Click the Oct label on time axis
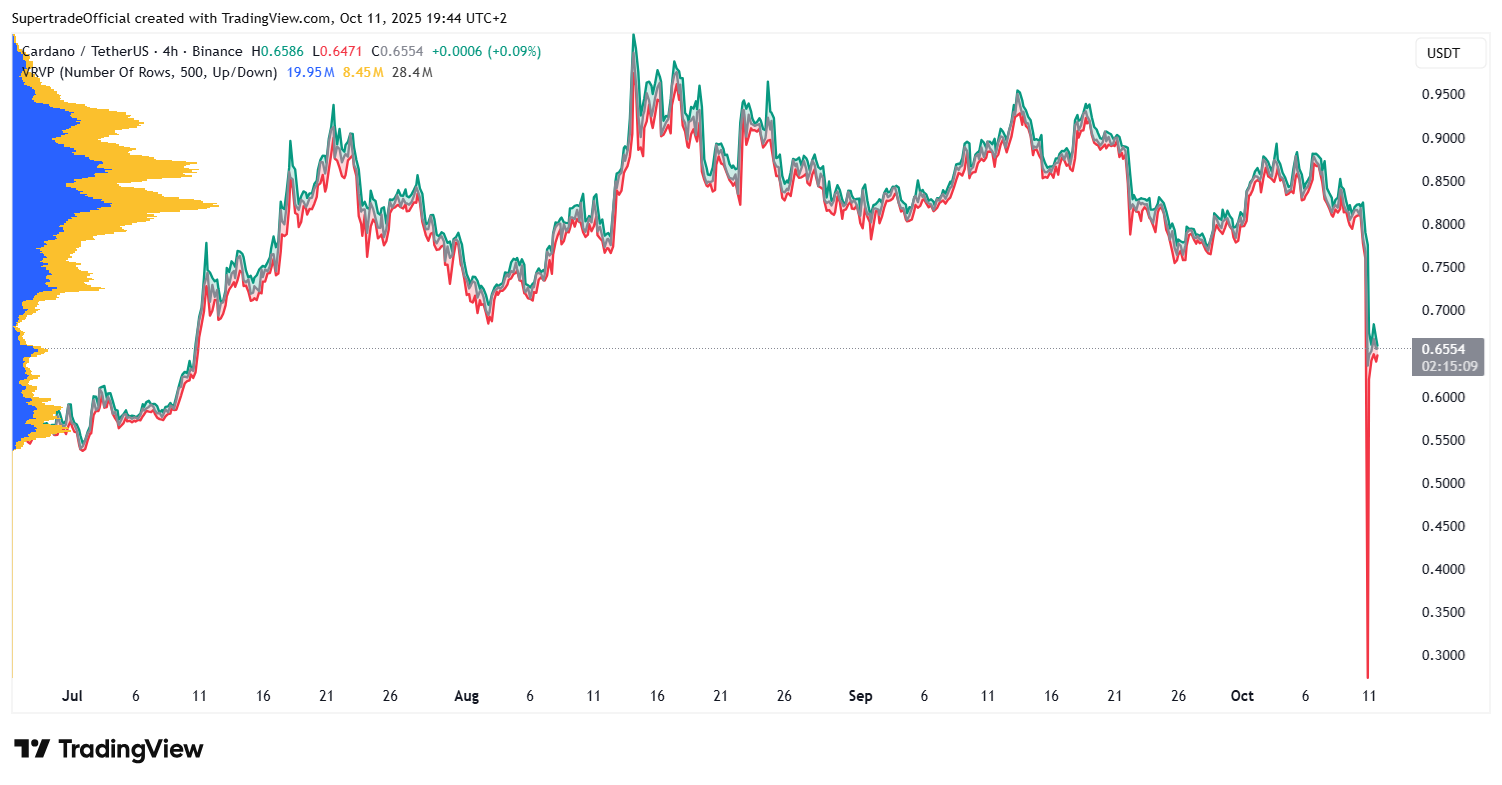The width and height of the screenshot is (1502, 785). pos(1242,696)
